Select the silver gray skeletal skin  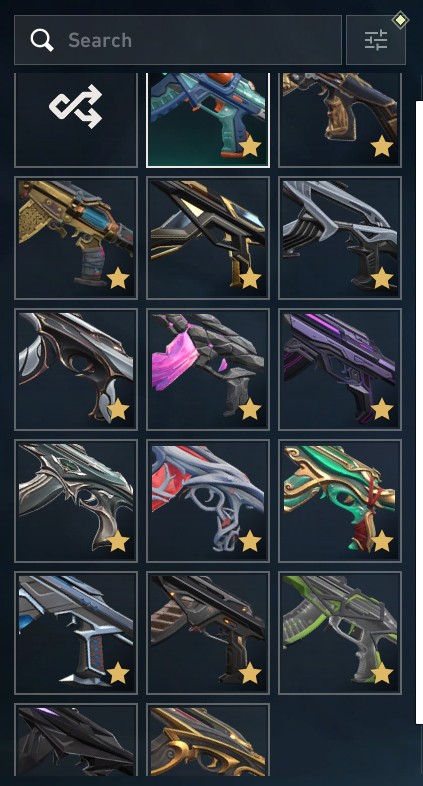(340, 238)
